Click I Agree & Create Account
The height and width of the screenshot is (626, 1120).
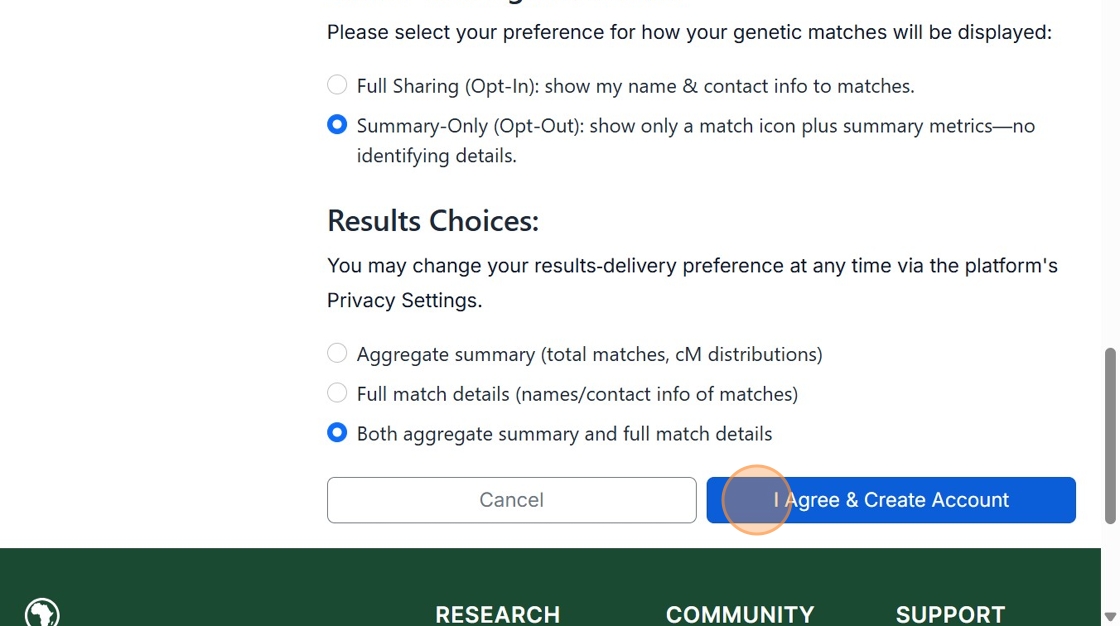tap(890, 500)
